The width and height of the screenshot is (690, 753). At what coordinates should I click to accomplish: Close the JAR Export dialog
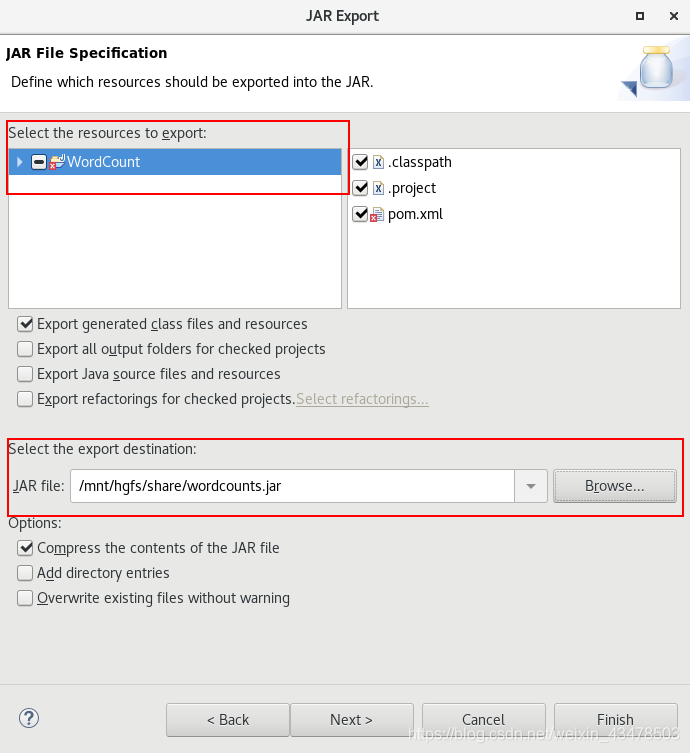click(674, 16)
